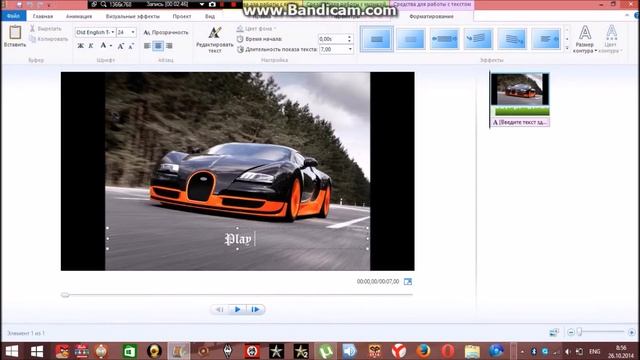Switch to the Главная tab
The image size is (640, 360).
tap(43, 16)
